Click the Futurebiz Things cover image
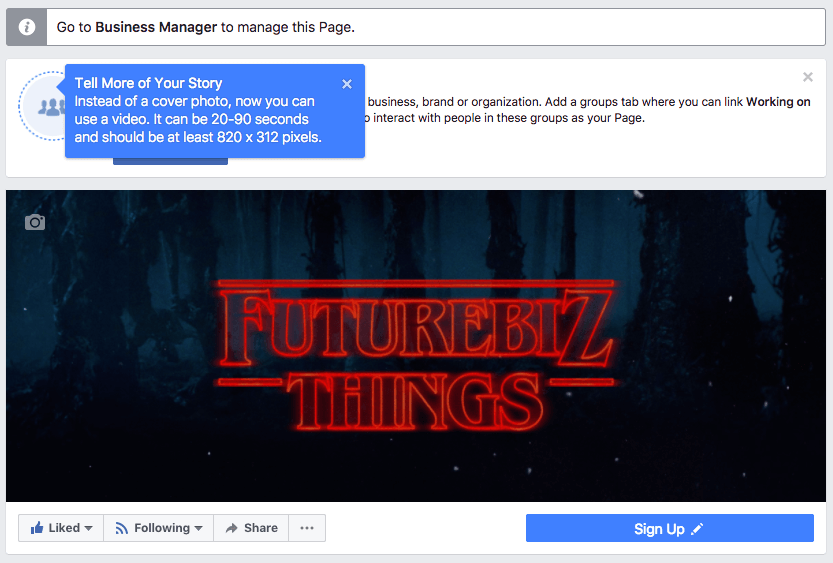 (416, 346)
